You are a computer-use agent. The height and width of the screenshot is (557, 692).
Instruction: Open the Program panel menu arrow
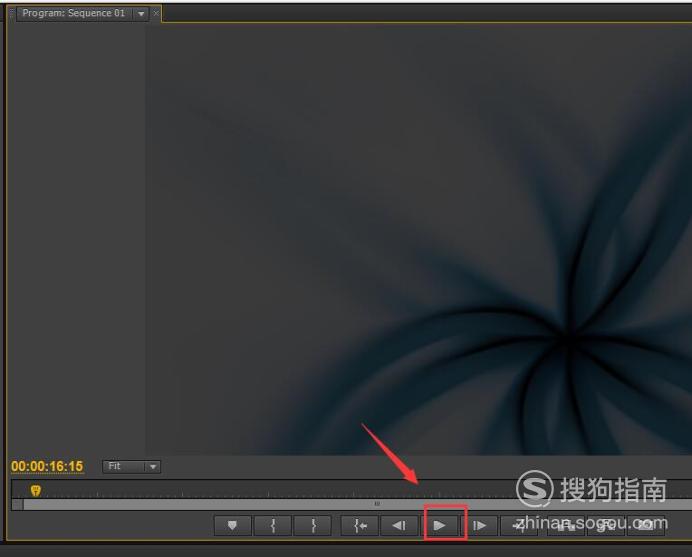141,14
